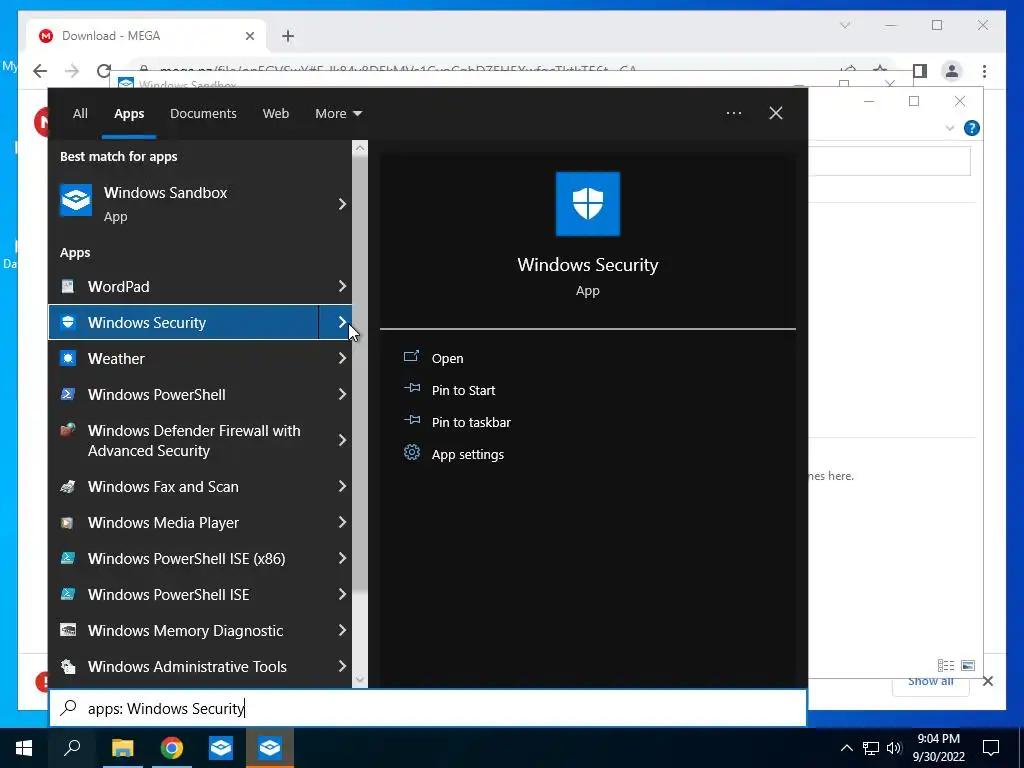Open Google Chrome from the taskbar
Viewport: 1024px width, 768px height.
pyautogui.click(x=171, y=748)
